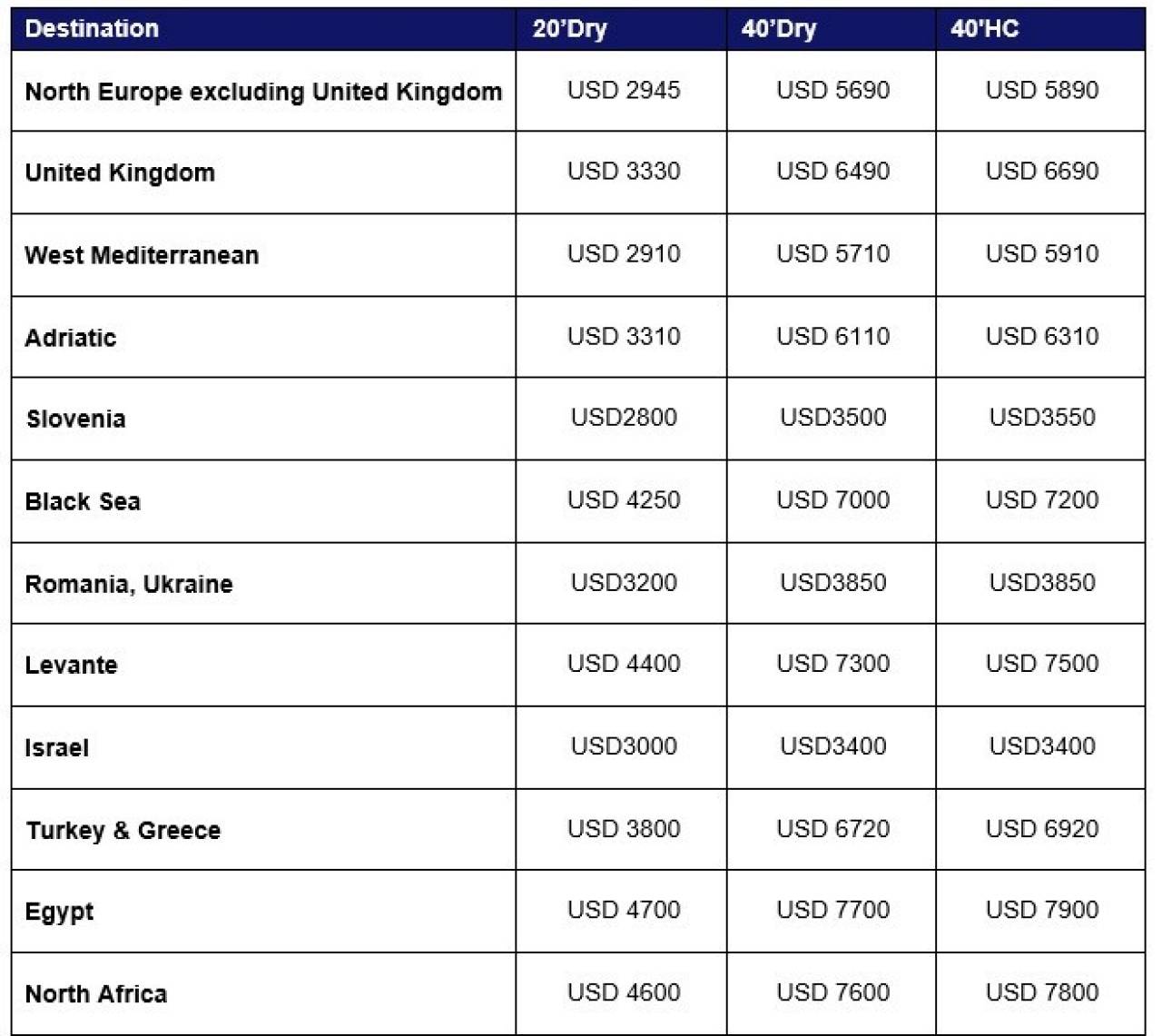
Task: Click Adriatic 40'Dry rate USD 6110
Action: coord(833,336)
